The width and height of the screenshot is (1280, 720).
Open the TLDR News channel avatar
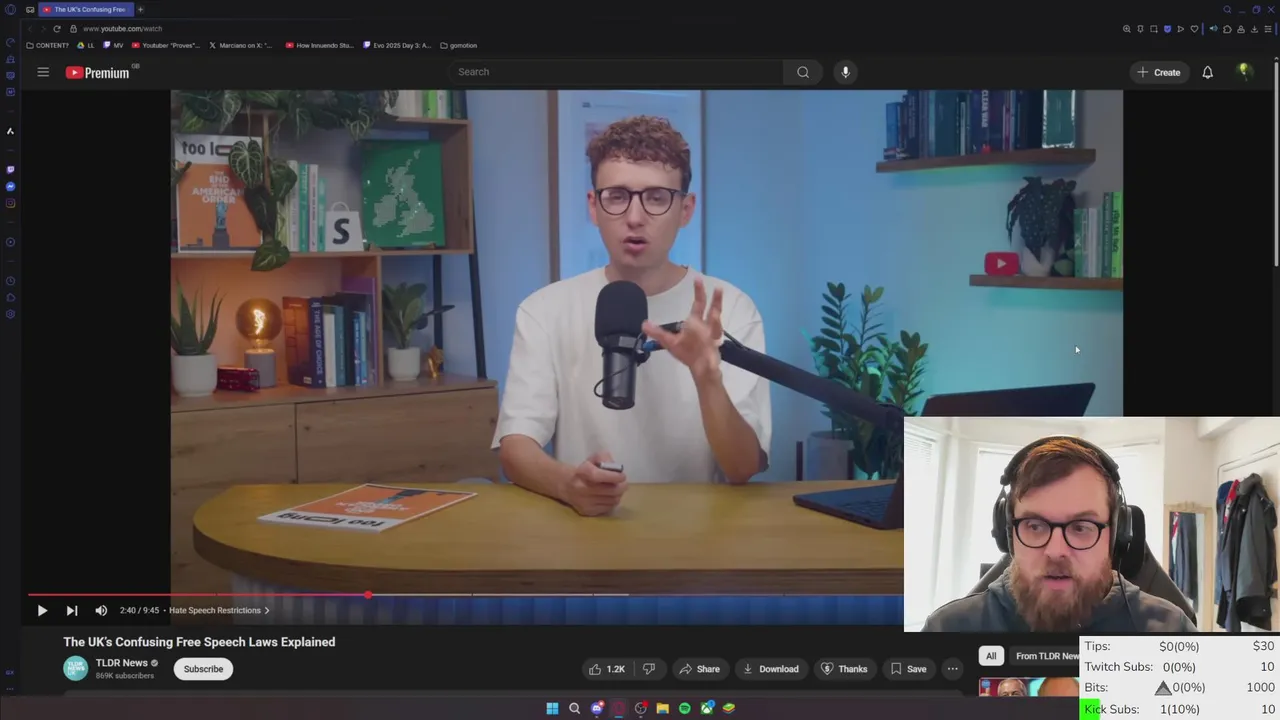pyautogui.click(x=76, y=669)
